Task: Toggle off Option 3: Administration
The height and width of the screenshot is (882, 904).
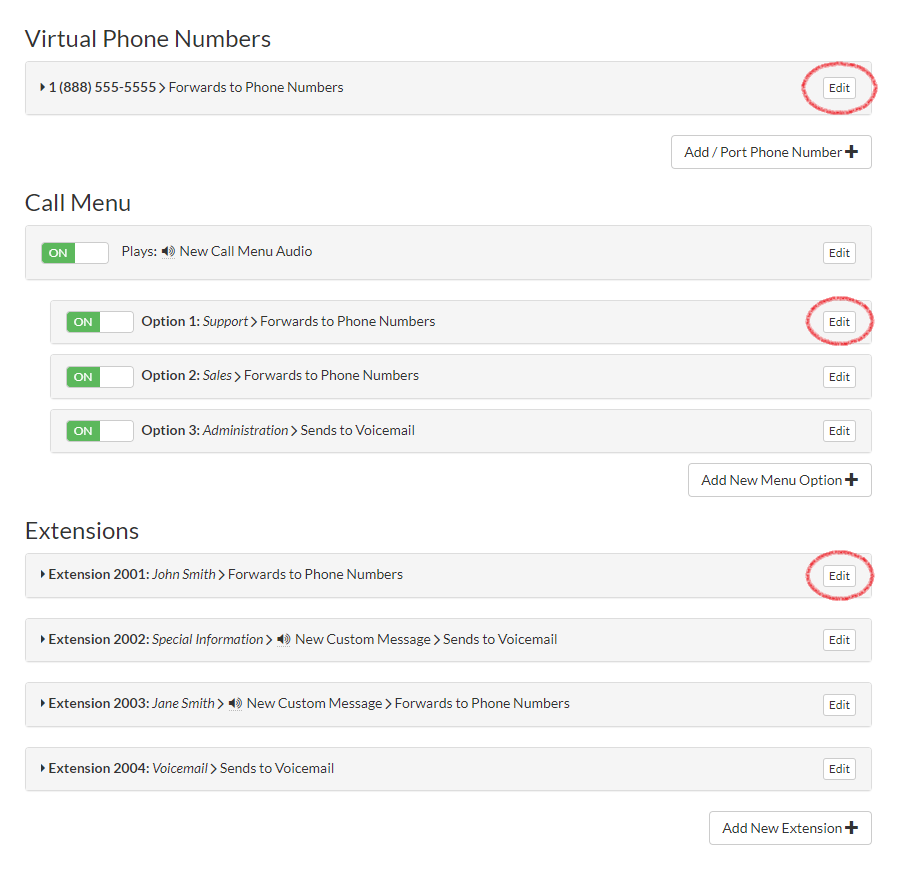Action: click(x=99, y=430)
